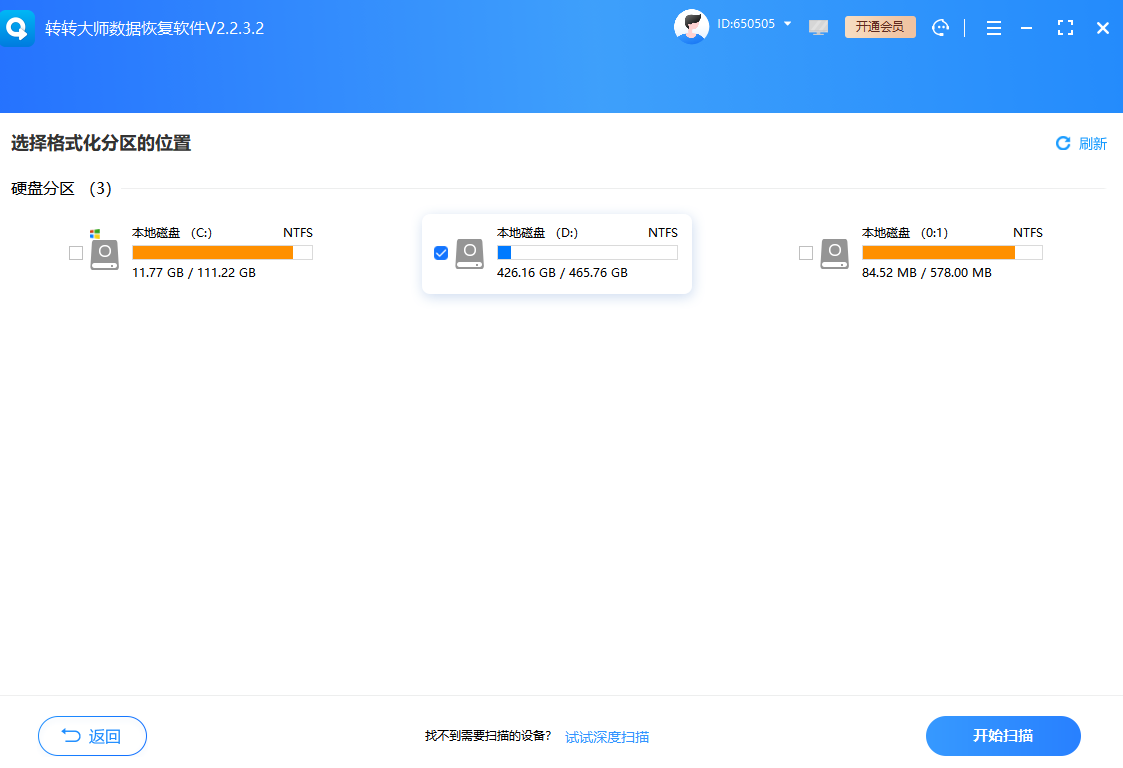Open customer service support icon
This screenshot has width=1123, height=768.
(x=940, y=28)
